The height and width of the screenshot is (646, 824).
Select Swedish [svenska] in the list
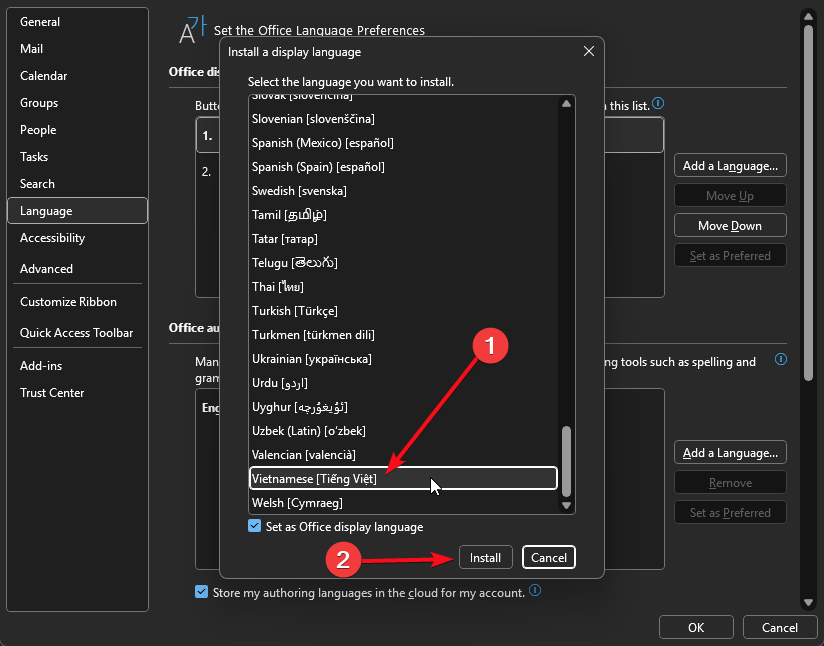coord(403,190)
